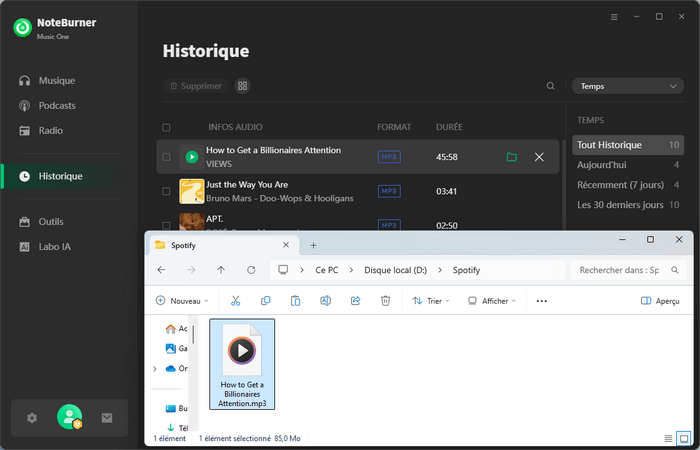Go to Podcasts in sidebar
Viewport: 700px width, 450px height.
pos(57,105)
